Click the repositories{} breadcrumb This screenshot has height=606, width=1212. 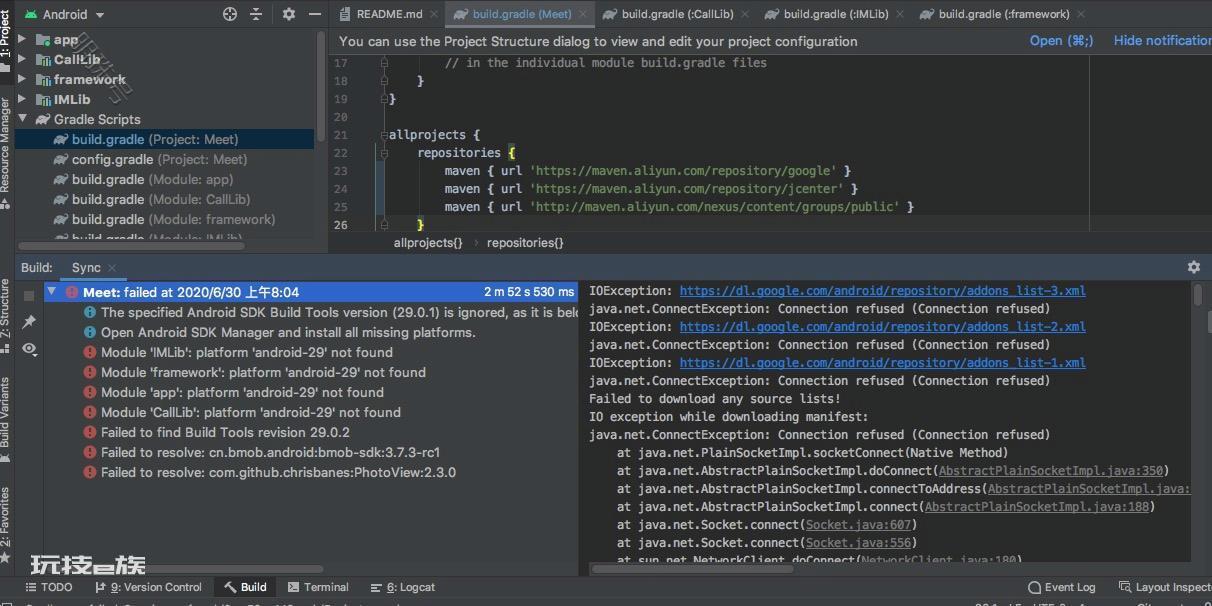525,243
